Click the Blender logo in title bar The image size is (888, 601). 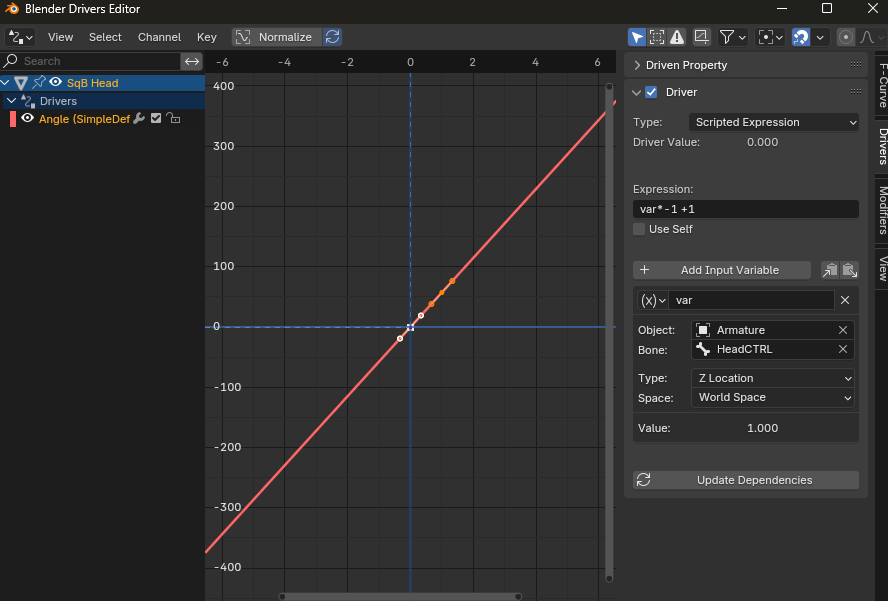[11, 9]
